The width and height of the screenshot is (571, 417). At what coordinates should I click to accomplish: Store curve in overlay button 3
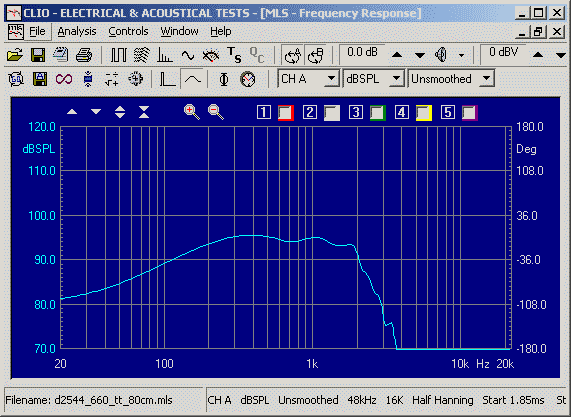(x=355, y=112)
